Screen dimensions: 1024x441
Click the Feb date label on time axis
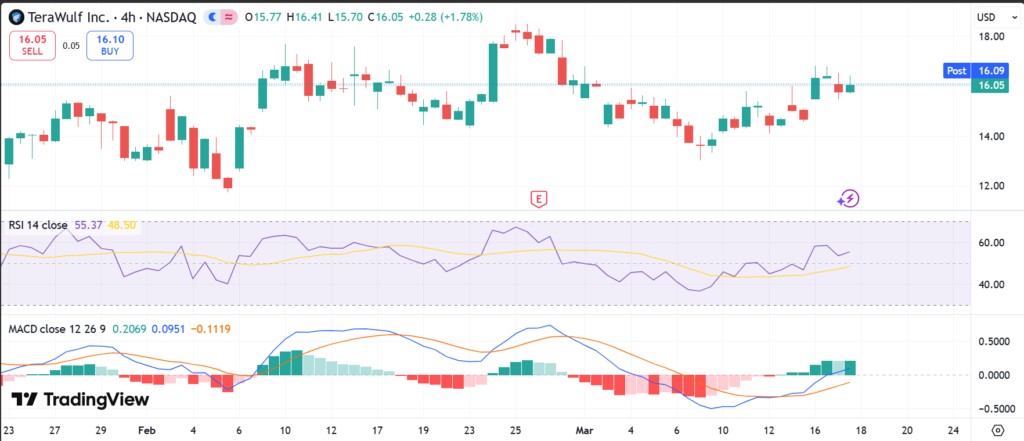pos(148,431)
